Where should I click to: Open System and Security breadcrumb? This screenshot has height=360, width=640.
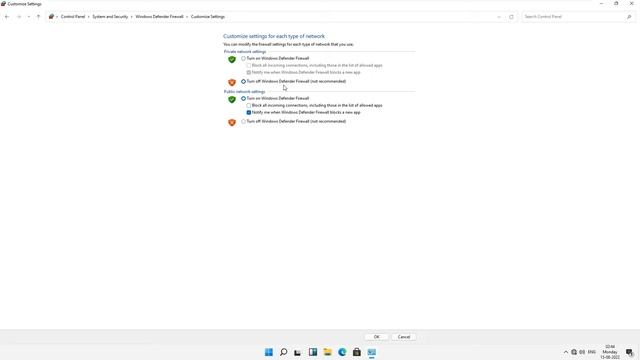click(x=110, y=17)
